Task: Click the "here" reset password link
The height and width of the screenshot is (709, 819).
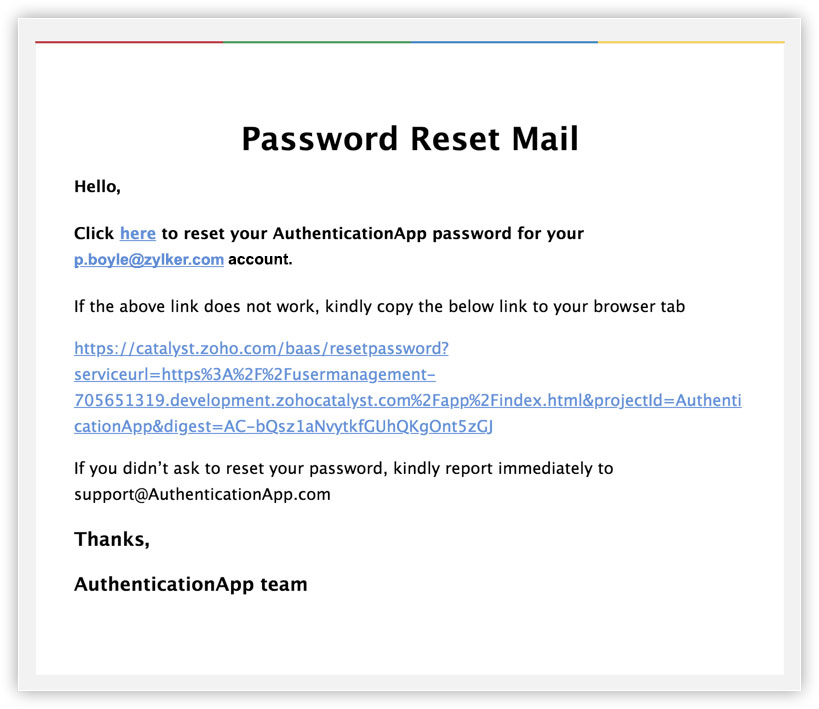Action: point(138,234)
